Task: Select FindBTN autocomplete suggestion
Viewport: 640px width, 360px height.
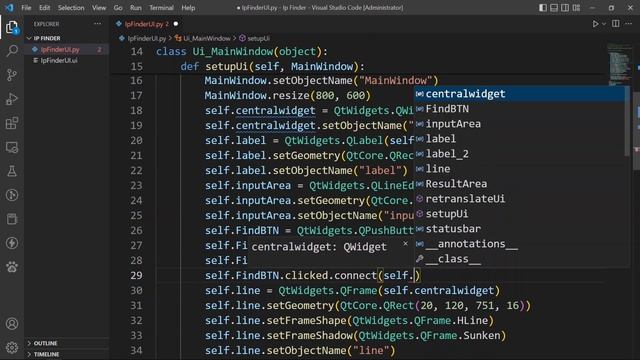Action: pyautogui.click(x=520, y=109)
